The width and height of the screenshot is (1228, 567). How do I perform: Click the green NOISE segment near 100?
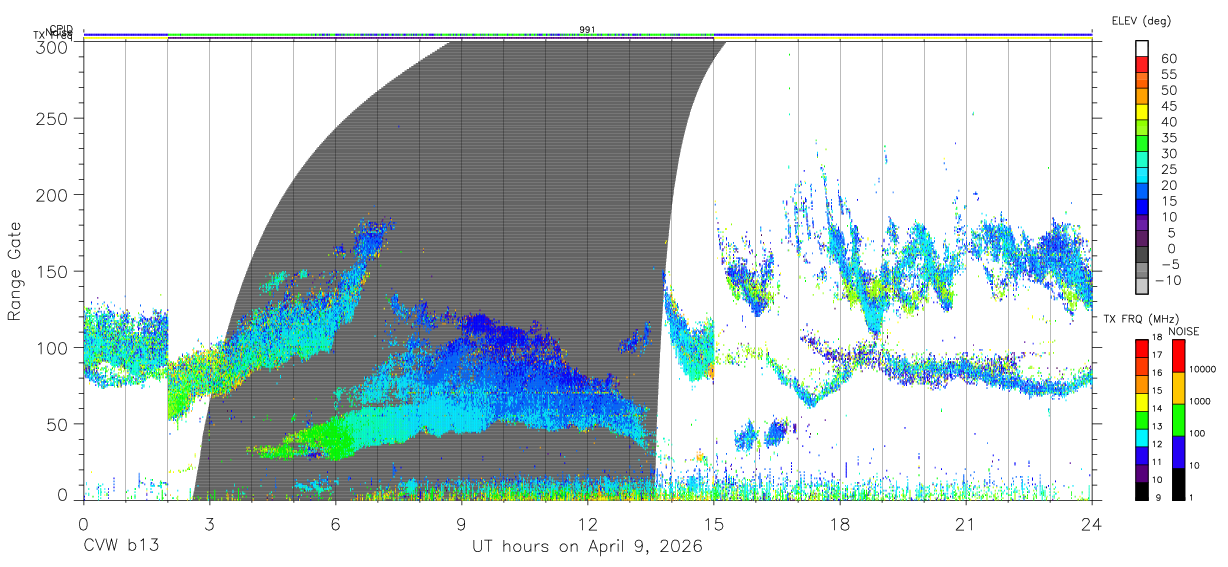1178,420
